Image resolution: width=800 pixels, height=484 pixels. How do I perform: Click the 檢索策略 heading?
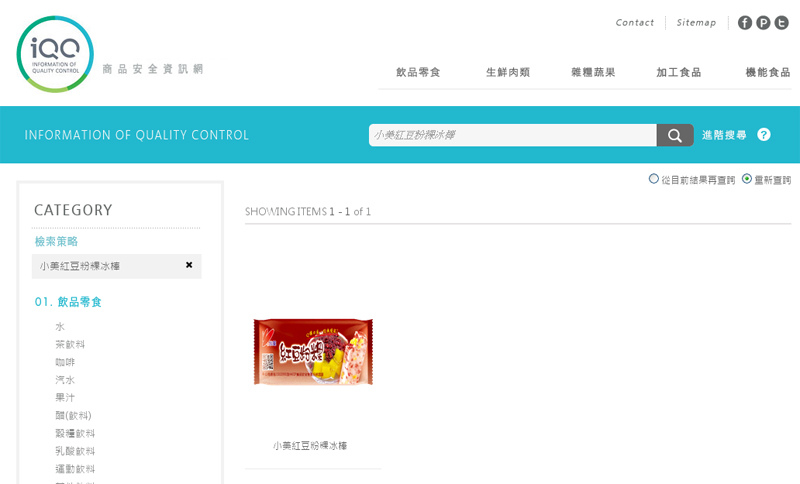point(56,241)
